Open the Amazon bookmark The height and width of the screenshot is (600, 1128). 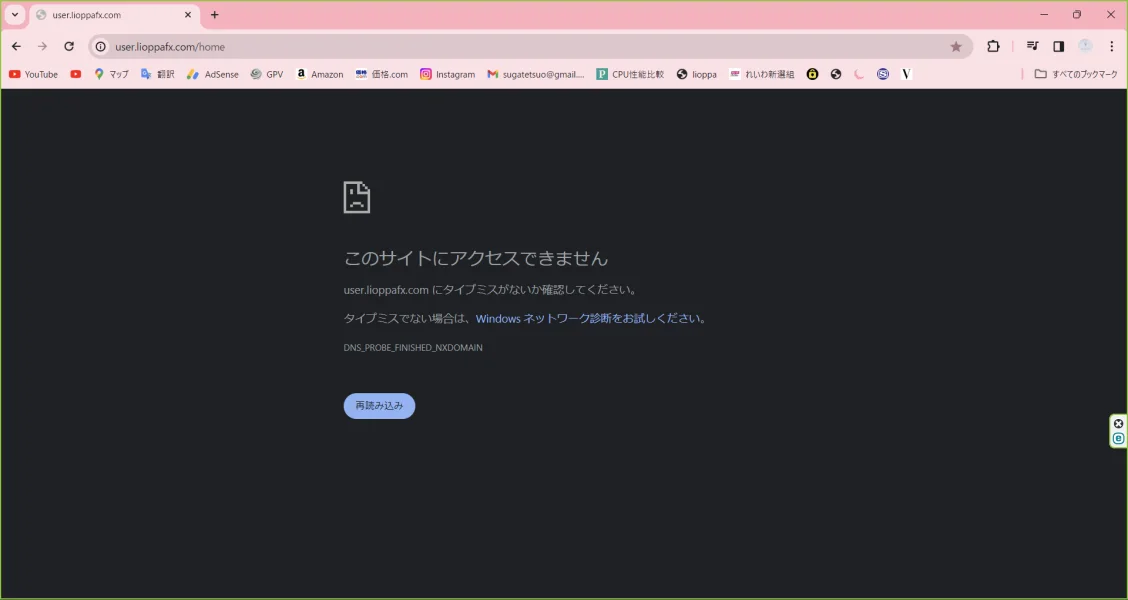click(x=319, y=73)
